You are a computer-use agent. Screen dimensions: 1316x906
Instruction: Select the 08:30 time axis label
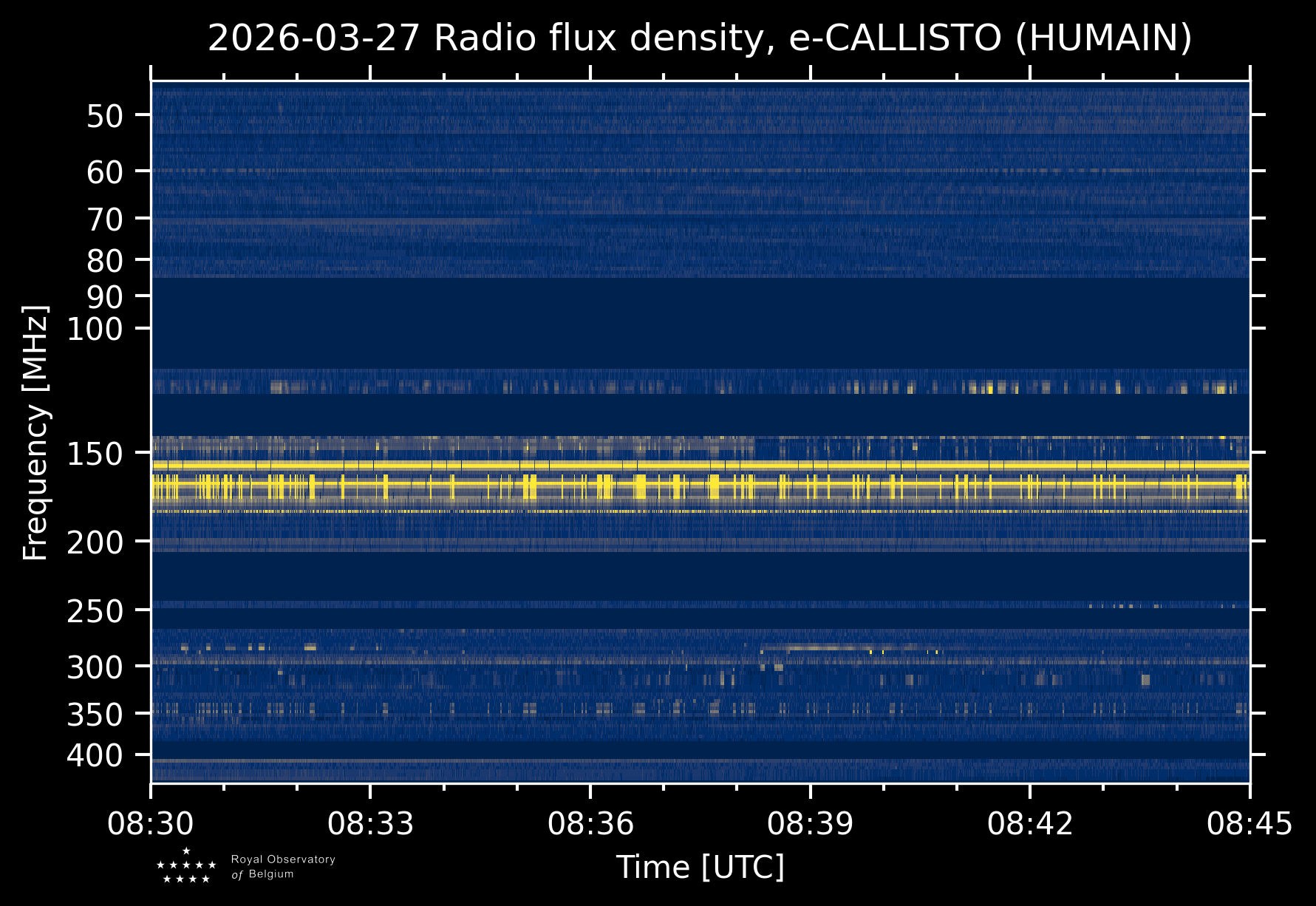click(x=151, y=823)
